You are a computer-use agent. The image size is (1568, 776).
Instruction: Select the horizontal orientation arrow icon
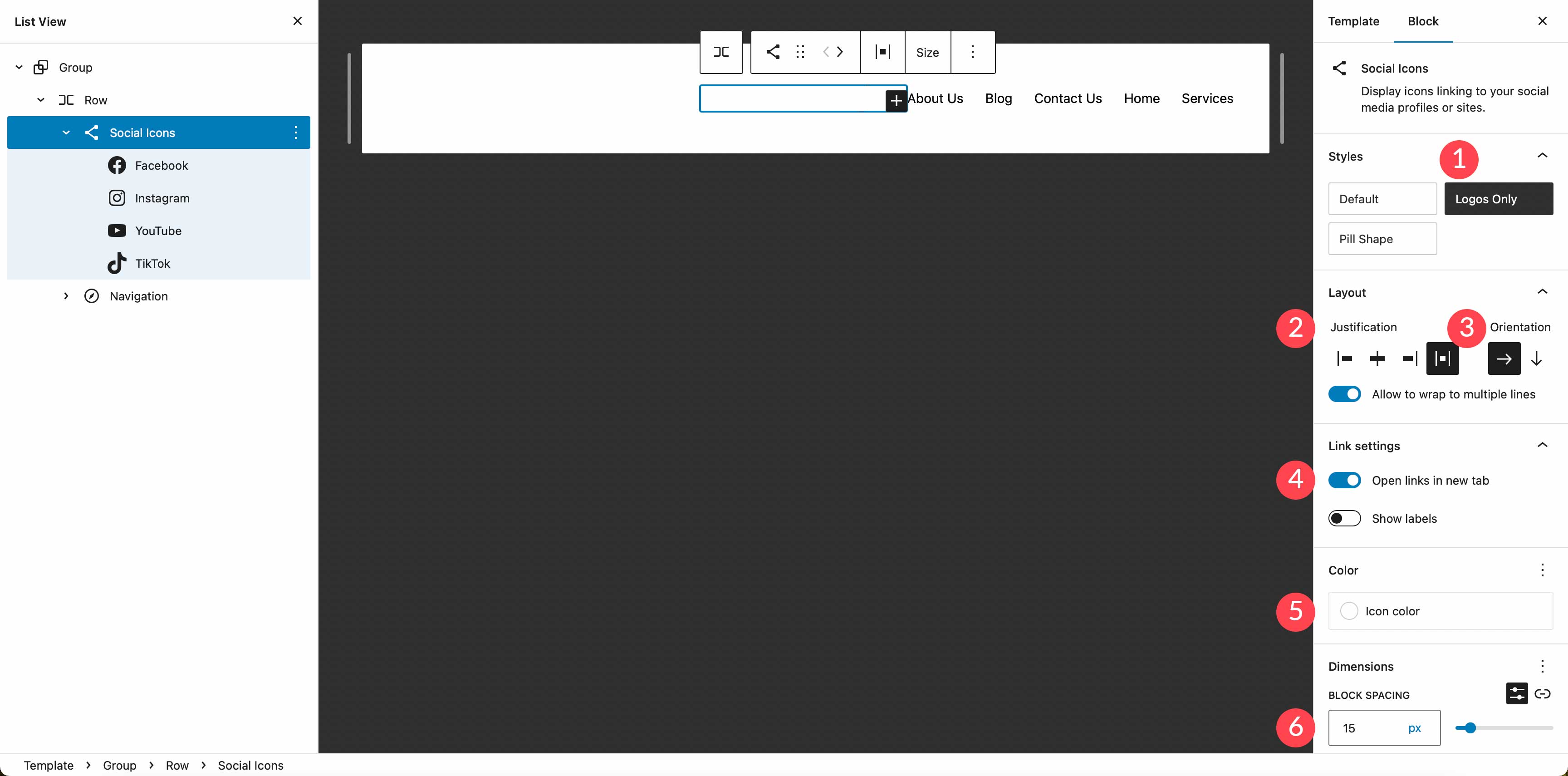tap(1504, 358)
